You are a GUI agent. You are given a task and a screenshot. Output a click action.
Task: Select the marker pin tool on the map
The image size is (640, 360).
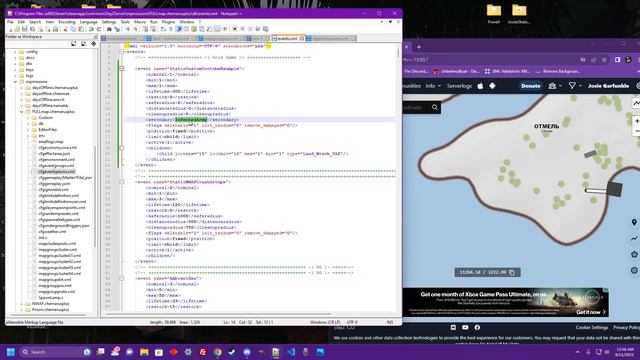click(x=634, y=222)
